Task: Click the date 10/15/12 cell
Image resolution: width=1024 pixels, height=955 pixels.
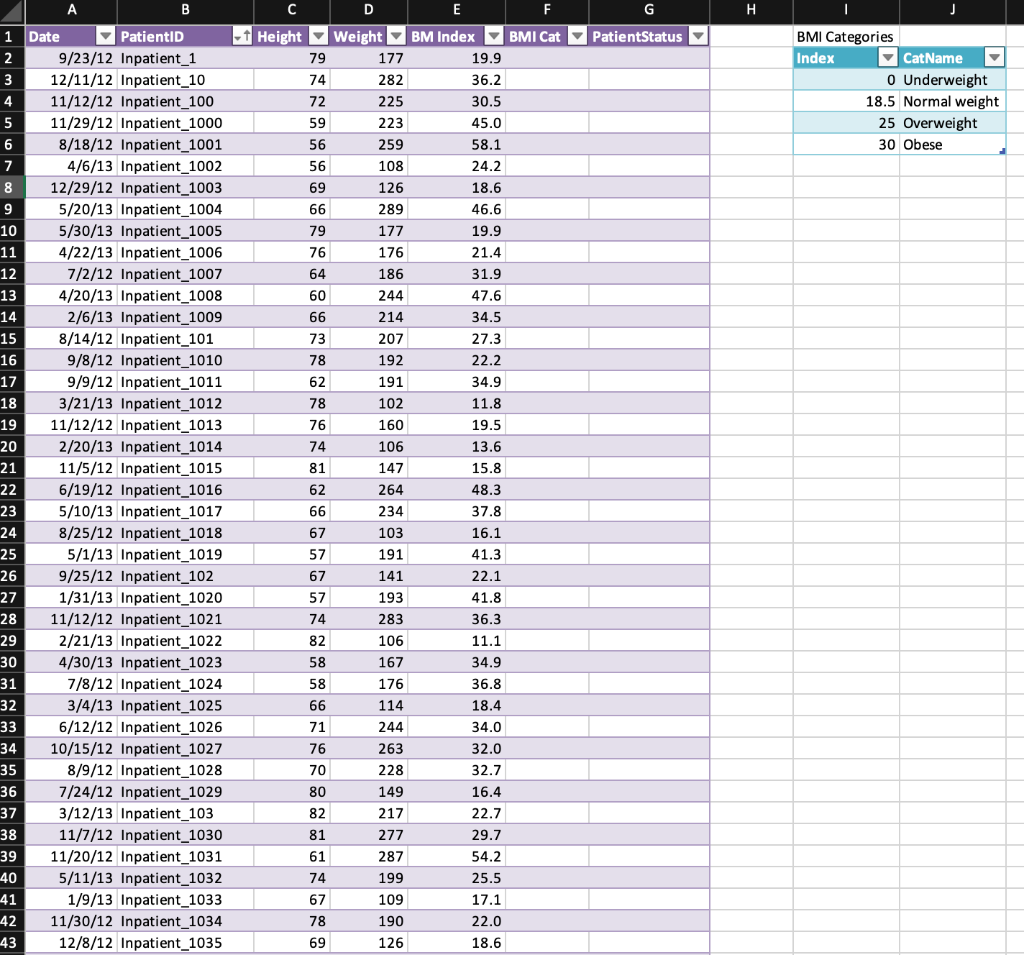Action: pyautogui.click(x=71, y=749)
